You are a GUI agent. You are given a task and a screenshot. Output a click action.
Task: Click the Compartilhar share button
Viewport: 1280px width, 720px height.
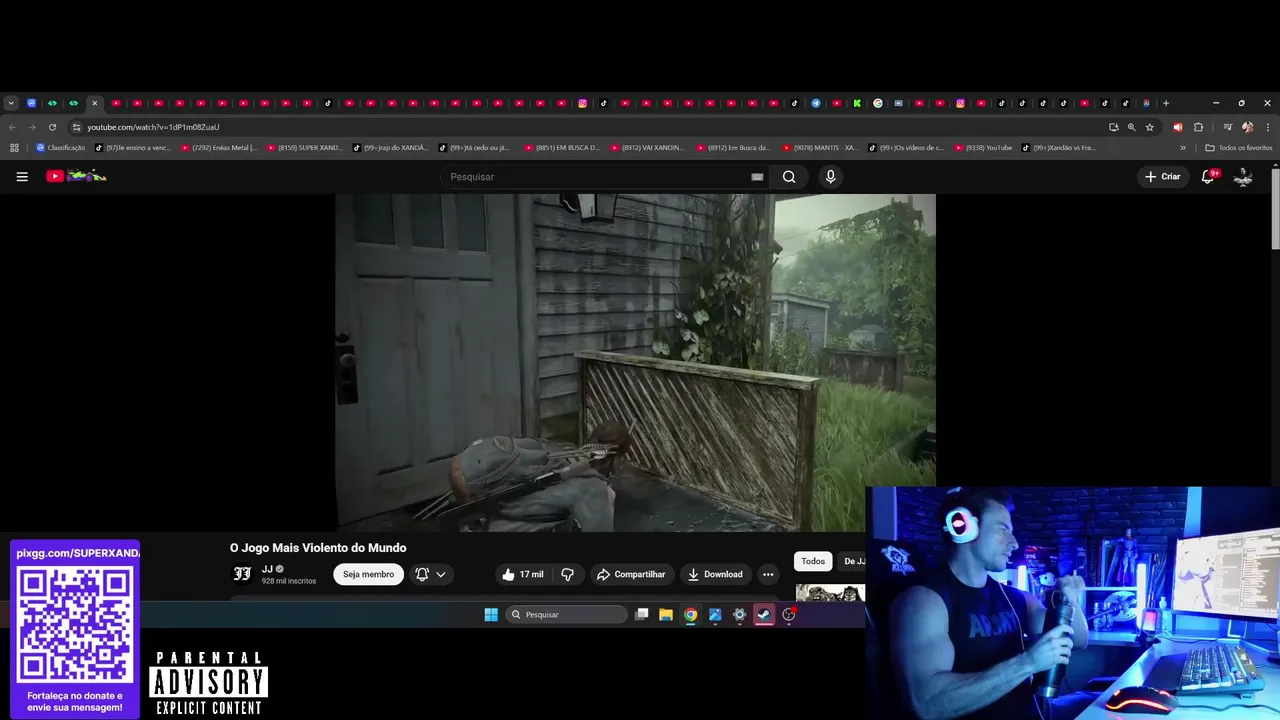[631, 574]
